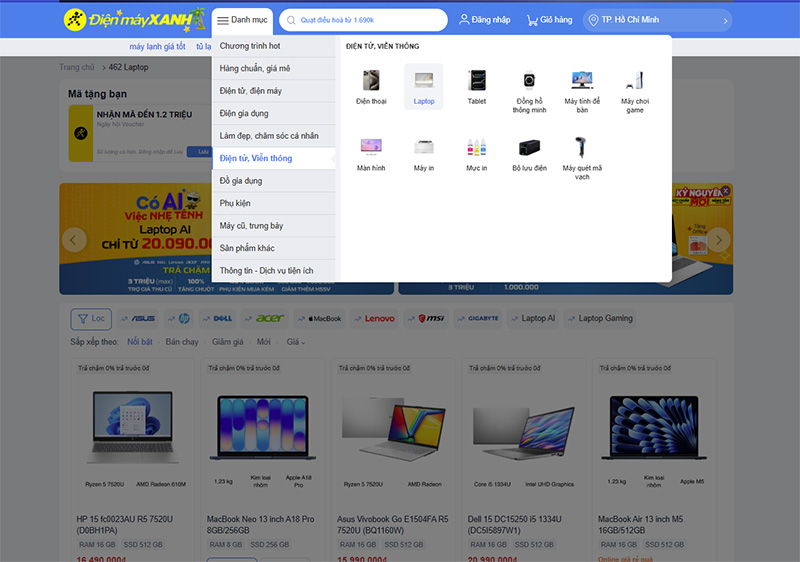
Task: Open MacBook Neo 13 inch product image
Action: pos(263,426)
